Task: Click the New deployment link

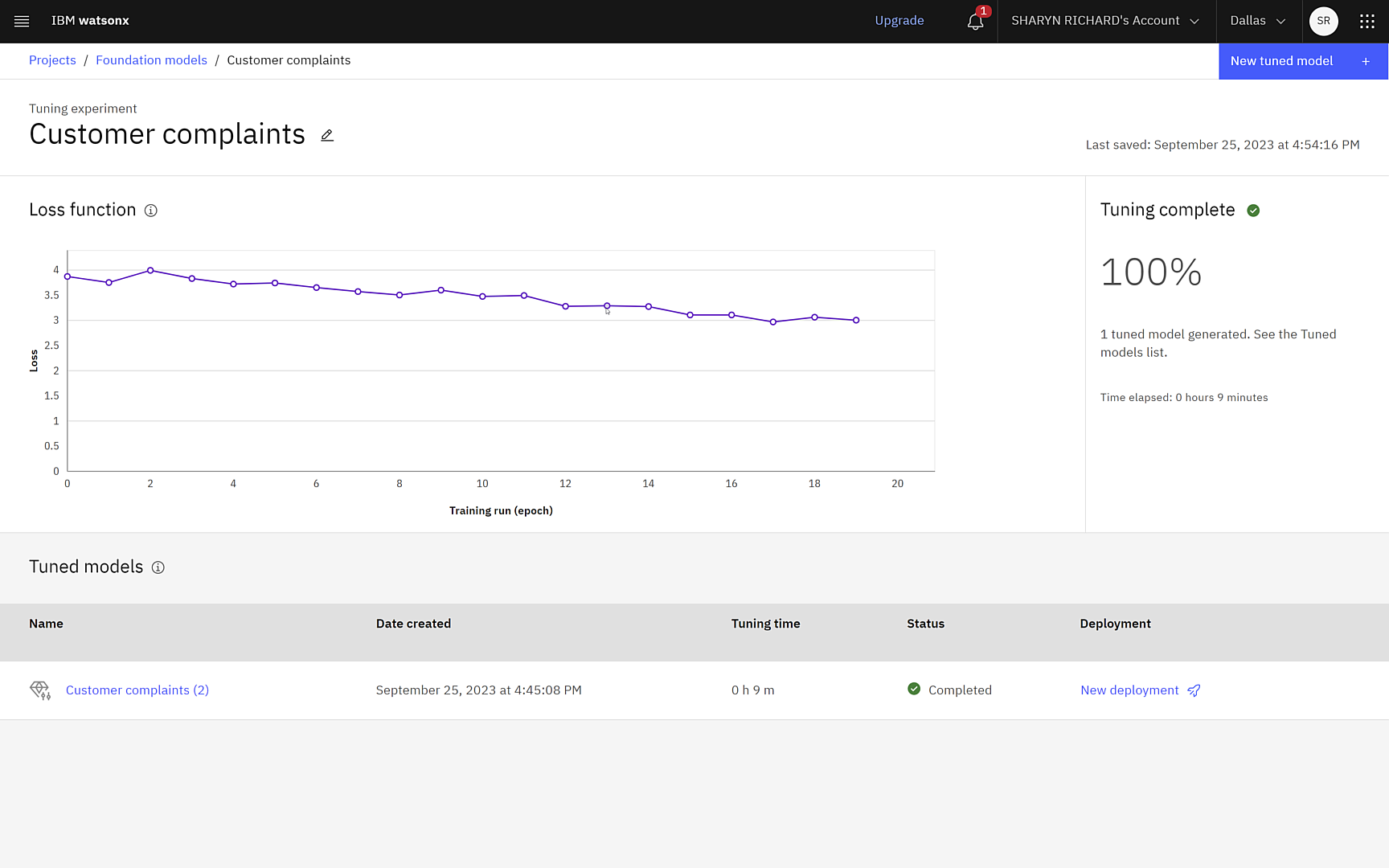Action: click(x=1129, y=690)
